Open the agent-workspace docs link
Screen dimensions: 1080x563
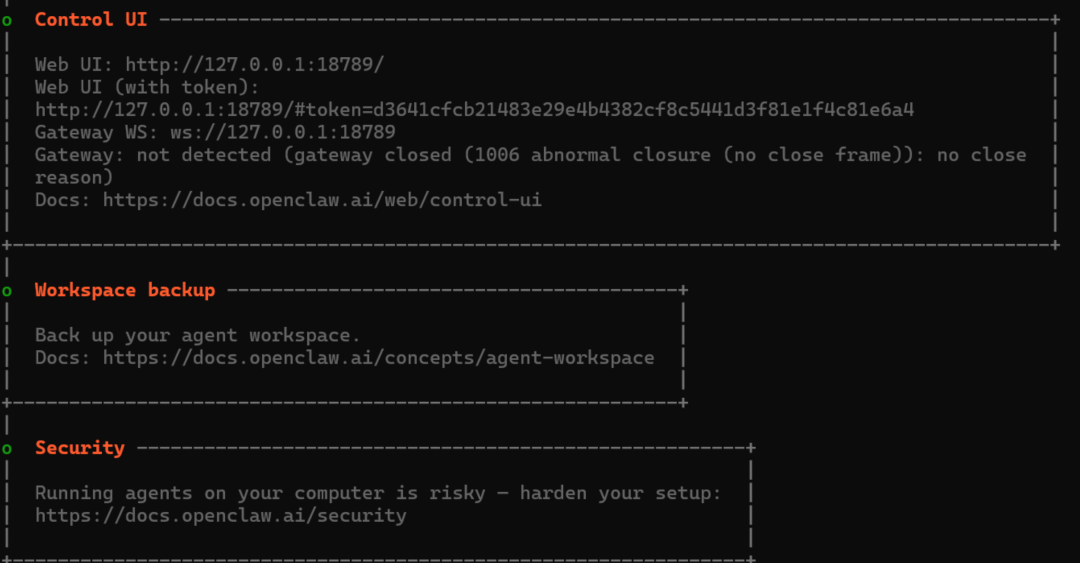(x=379, y=358)
